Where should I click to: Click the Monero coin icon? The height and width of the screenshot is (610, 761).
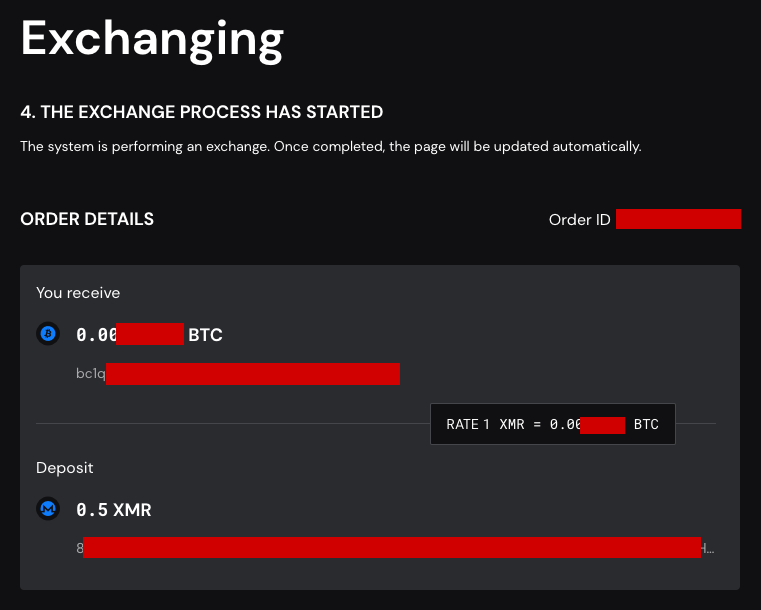(48, 509)
